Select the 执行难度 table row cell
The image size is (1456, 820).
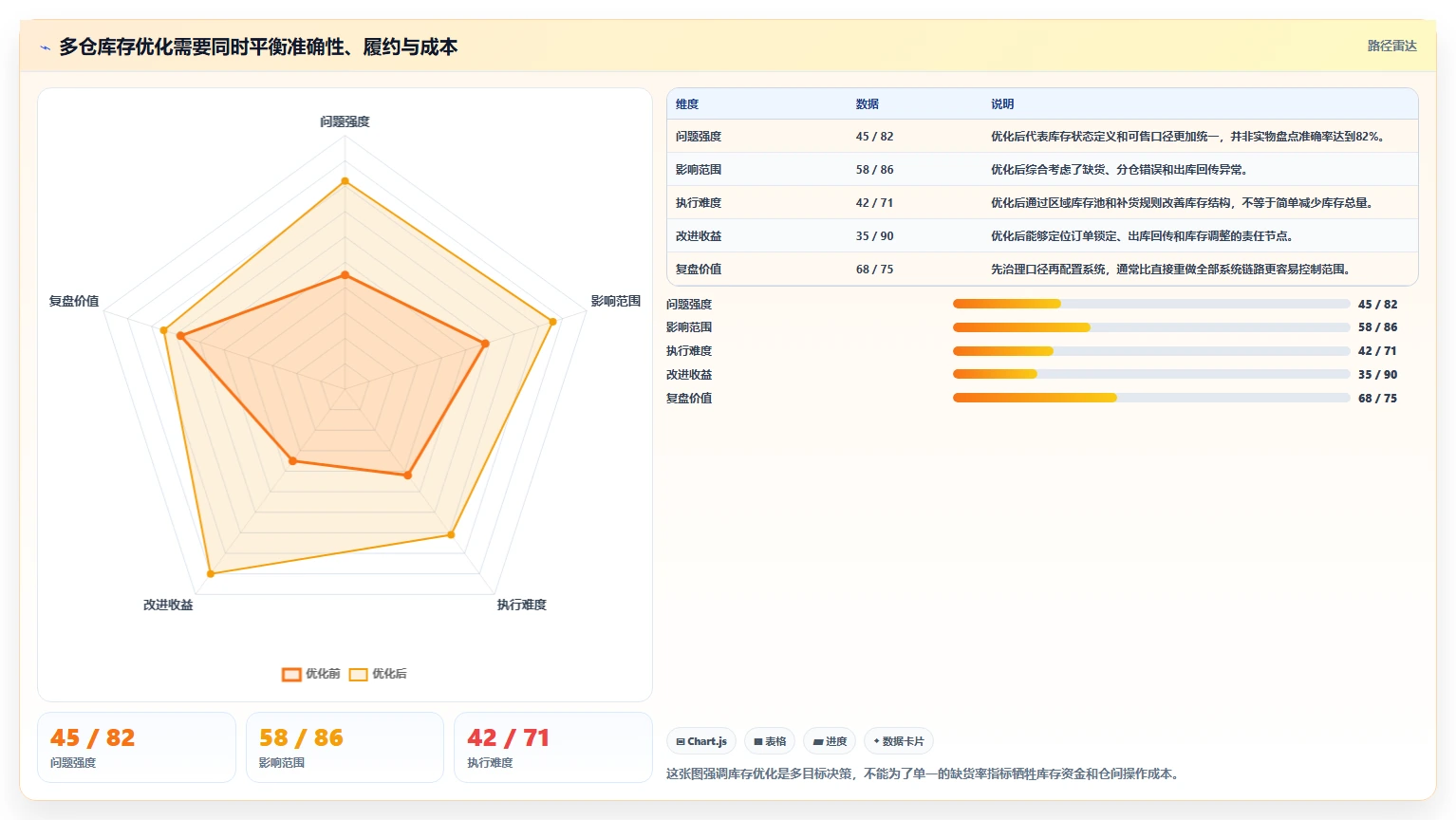coord(699,203)
